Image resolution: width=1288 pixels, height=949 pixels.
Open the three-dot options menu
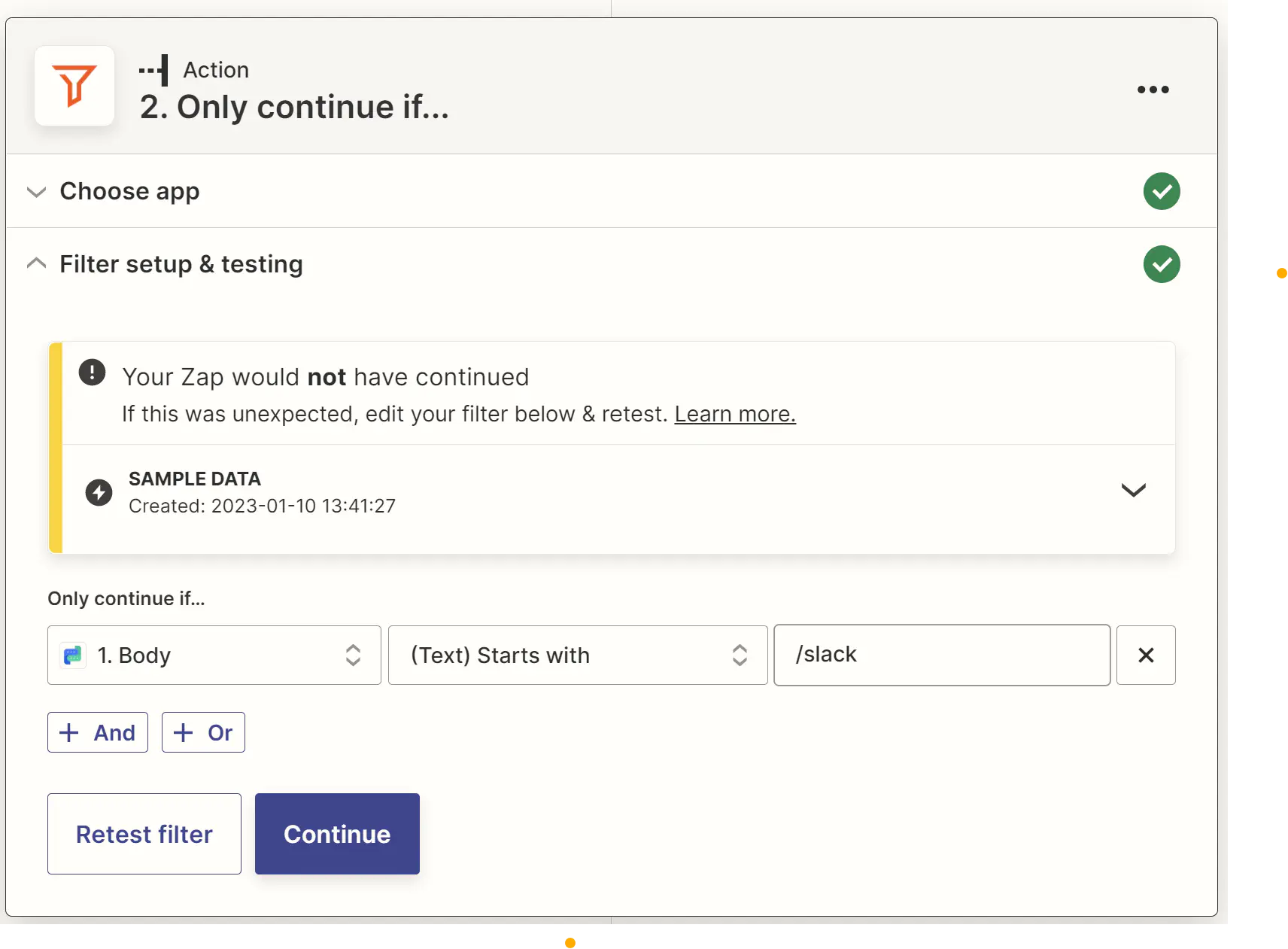[x=1153, y=90]
